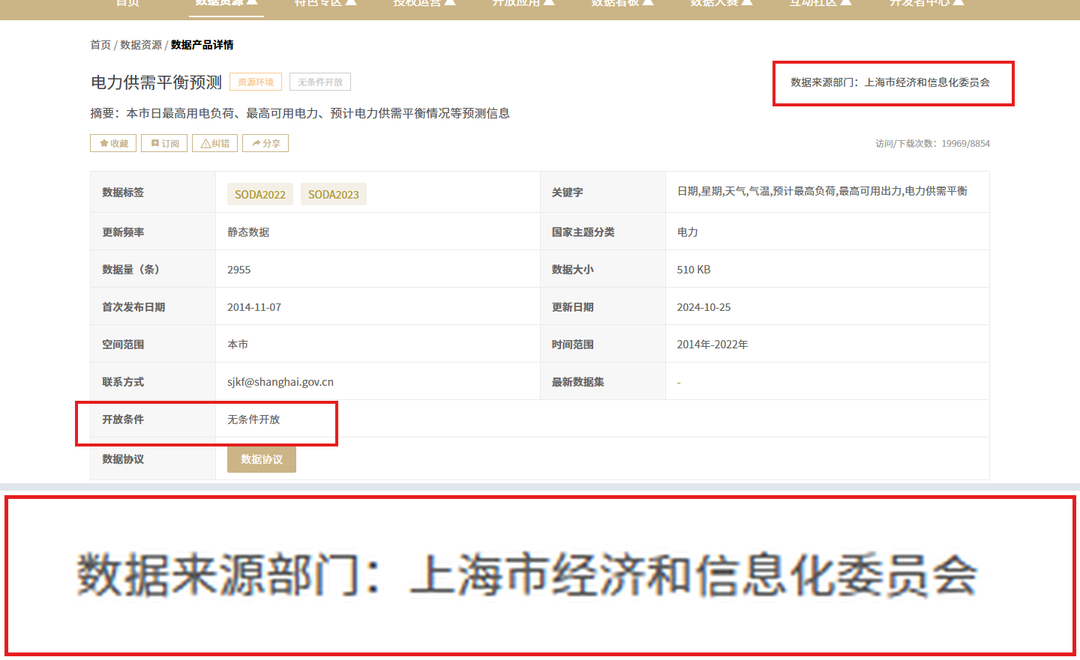Click the 数据标签 row label
Image resolution: width=1080 pixels, height=660 pixels.
click(x=123, y=193)
